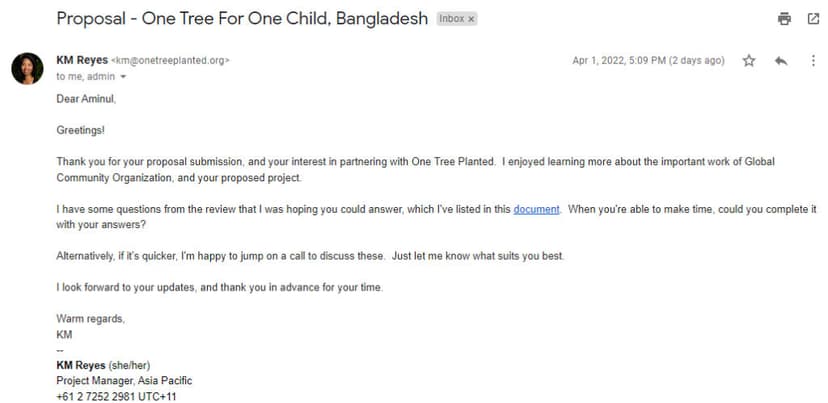Screen dimensions: 828x403
Task: Open the 'document' hyperlink in the email body
Action: coord(536,209)
